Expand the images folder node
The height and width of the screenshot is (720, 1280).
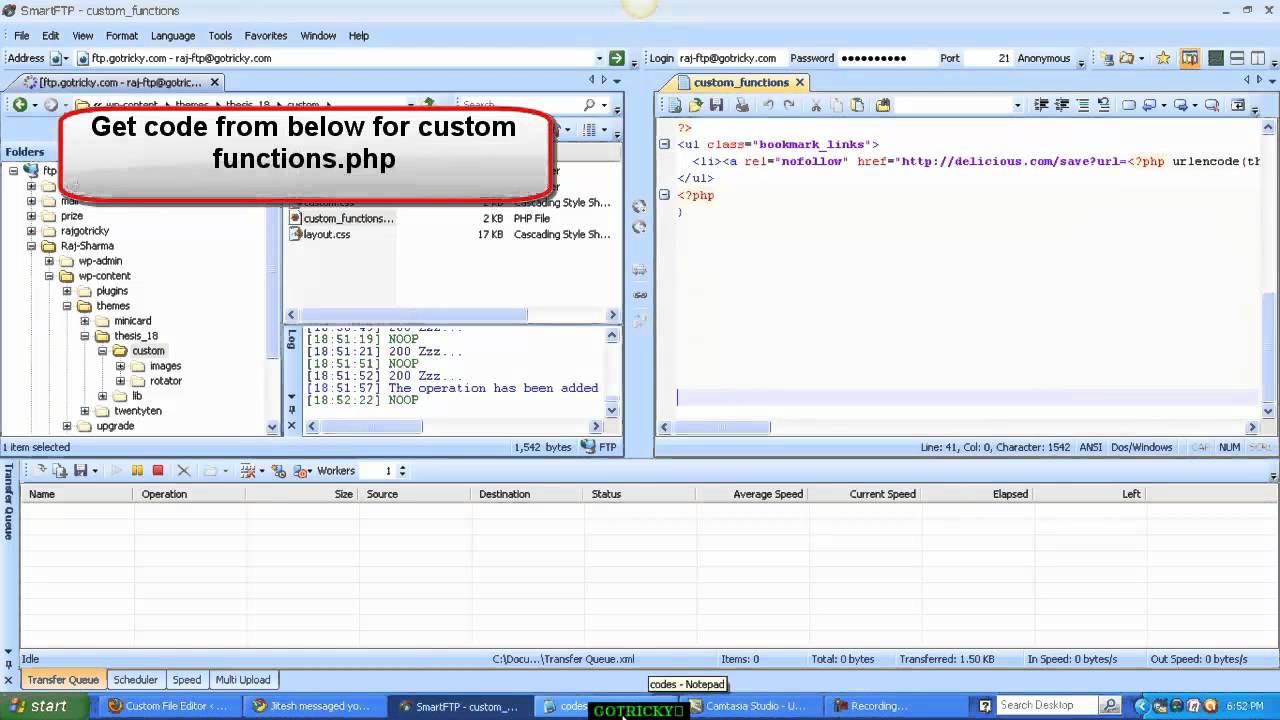coord(121,366)
